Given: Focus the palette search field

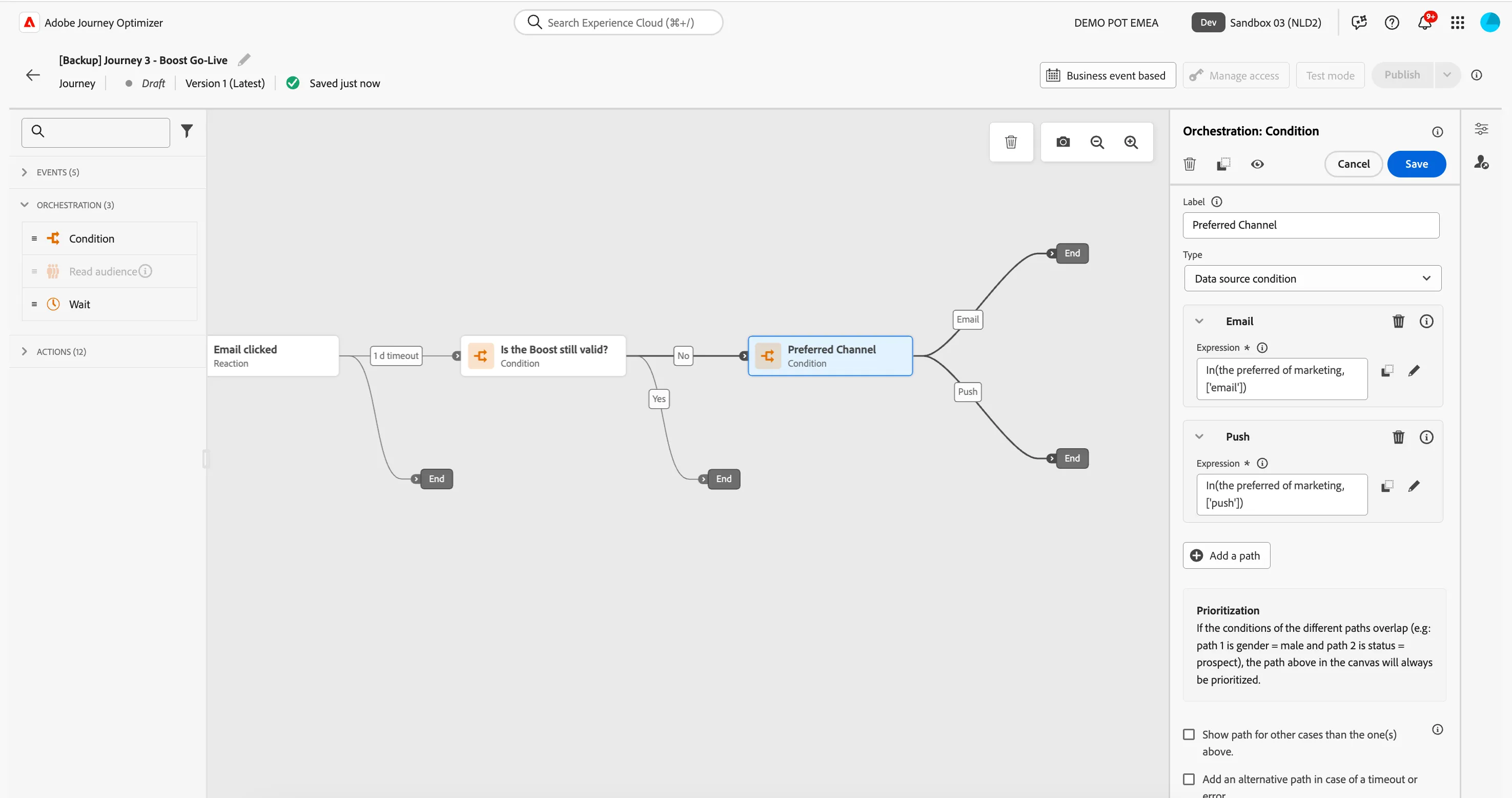Looking at the screenshot, I should 96,132.
